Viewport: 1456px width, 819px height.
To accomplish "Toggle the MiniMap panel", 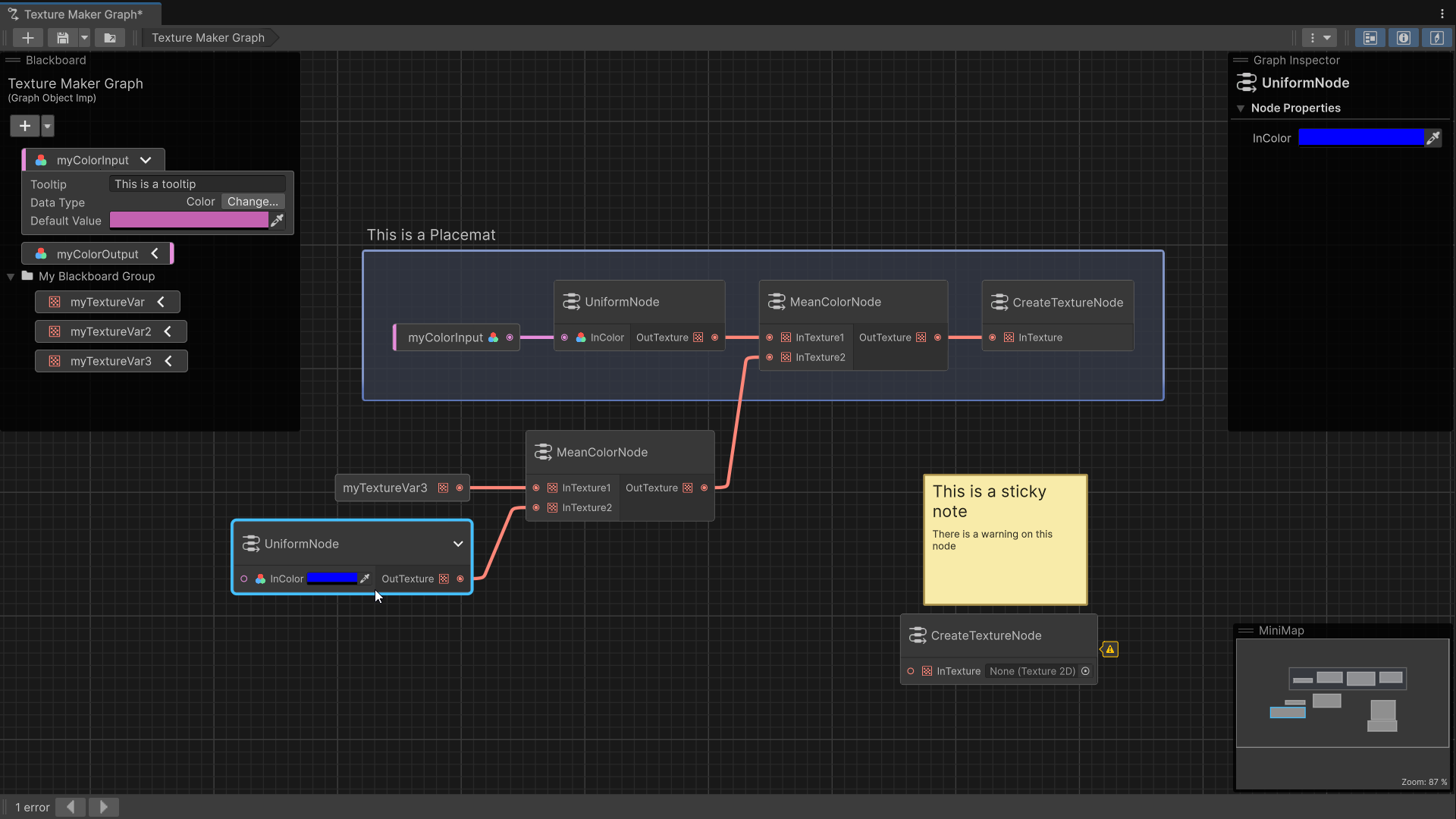I will coord(1437,37).
